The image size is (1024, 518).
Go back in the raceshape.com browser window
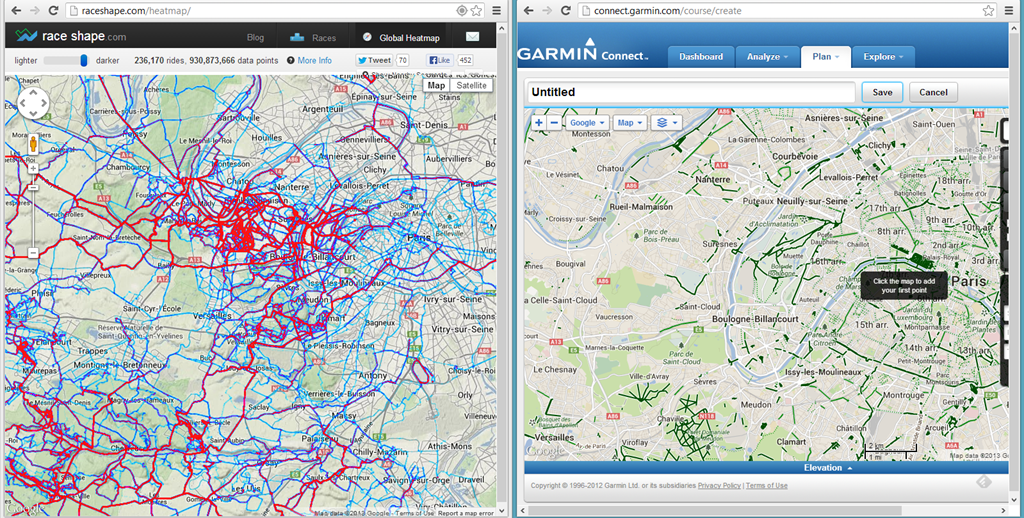pyautogui.click(x=16, y=10)
